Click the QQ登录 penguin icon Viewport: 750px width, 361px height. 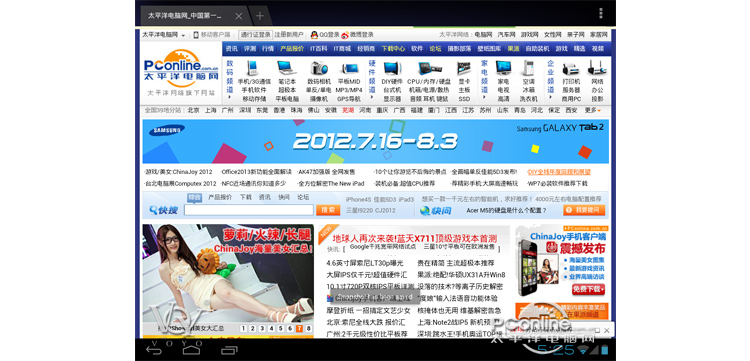pos(314,35)
